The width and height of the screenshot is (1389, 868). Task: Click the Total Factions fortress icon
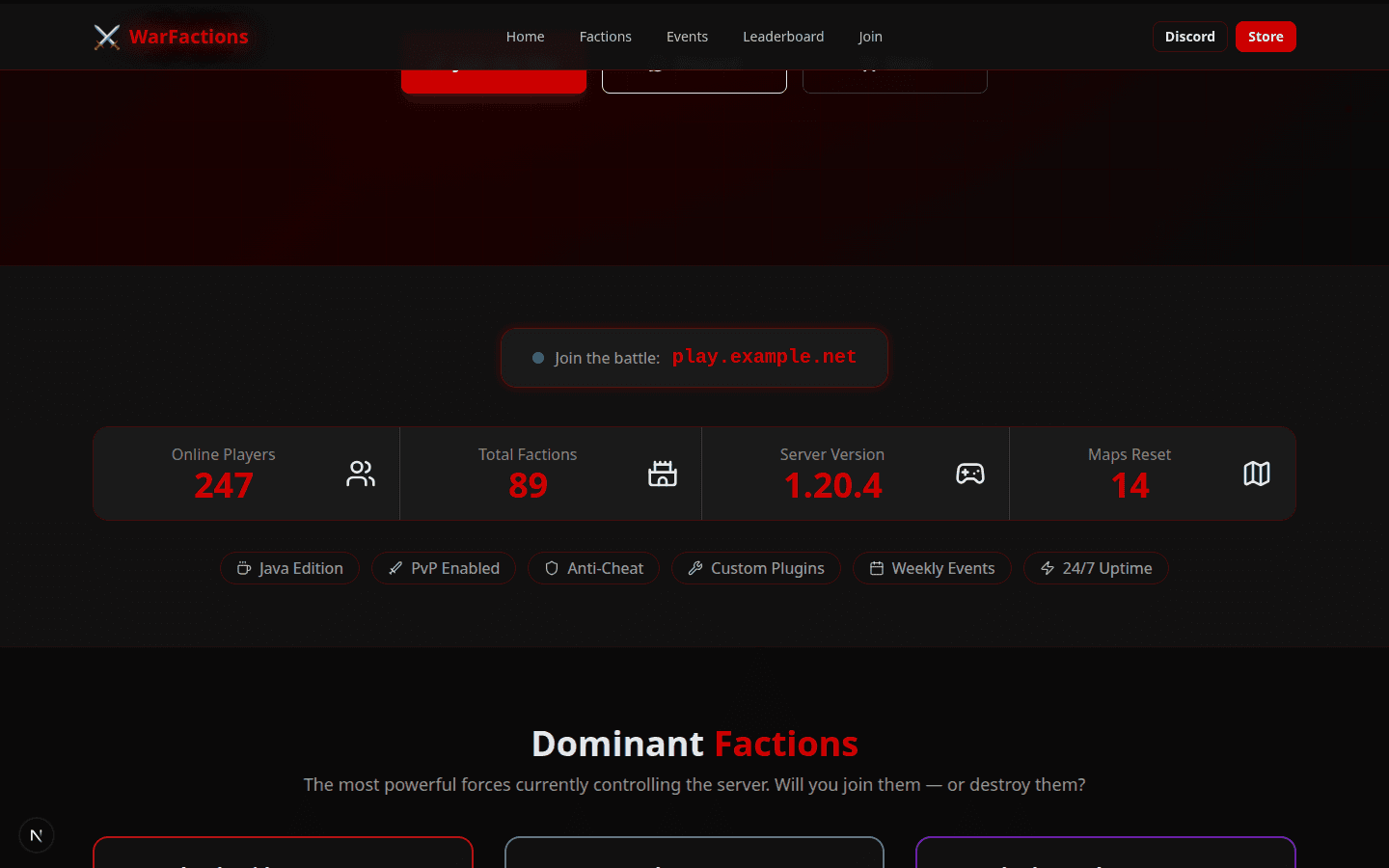click(663, 474)
